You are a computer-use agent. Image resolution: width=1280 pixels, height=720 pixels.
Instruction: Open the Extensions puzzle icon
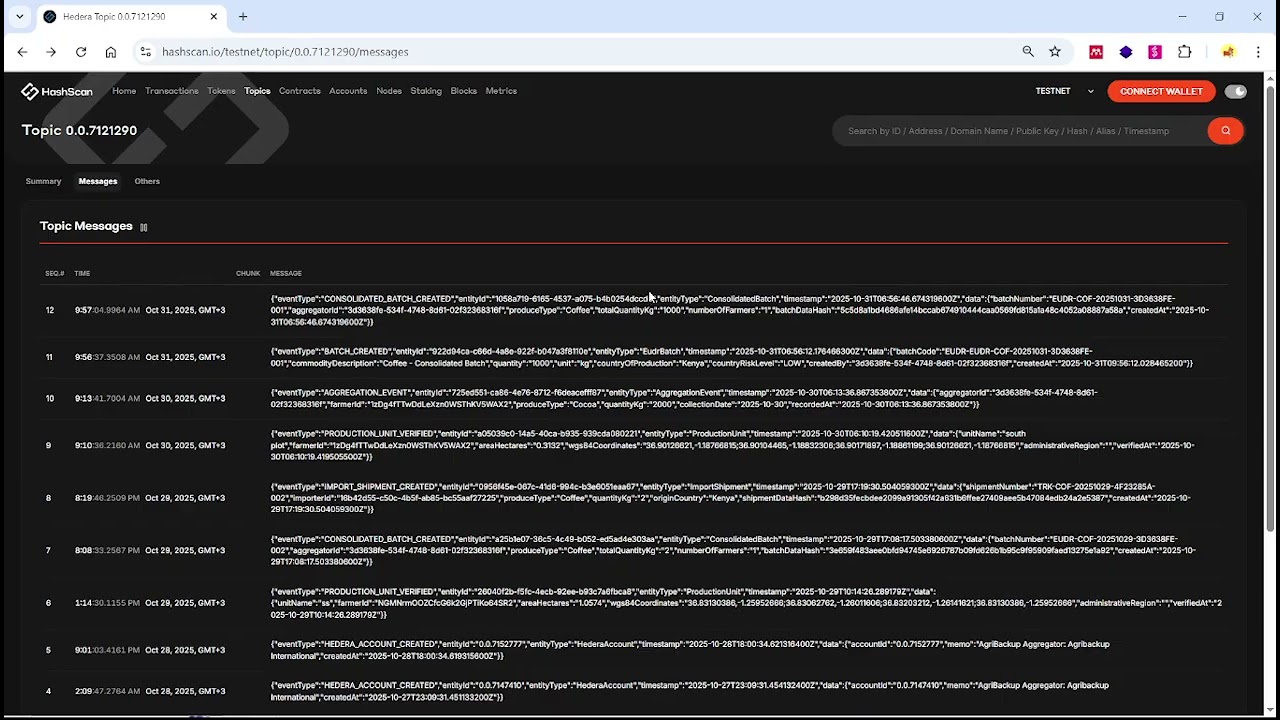pos(1185,52)
